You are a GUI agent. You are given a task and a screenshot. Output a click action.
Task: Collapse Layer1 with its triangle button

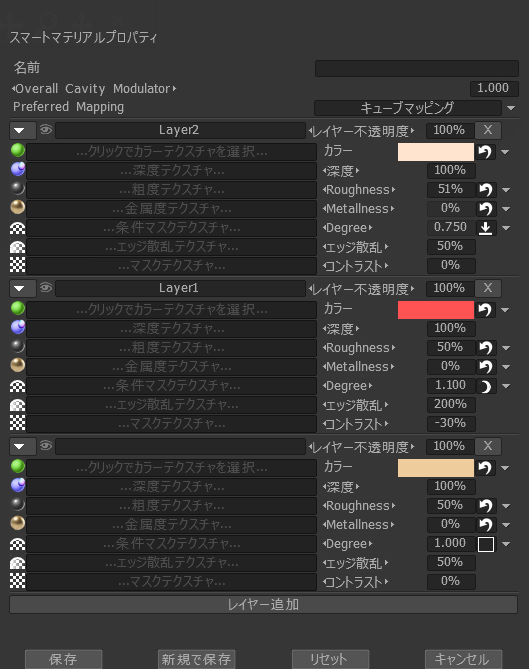point(22,288)
